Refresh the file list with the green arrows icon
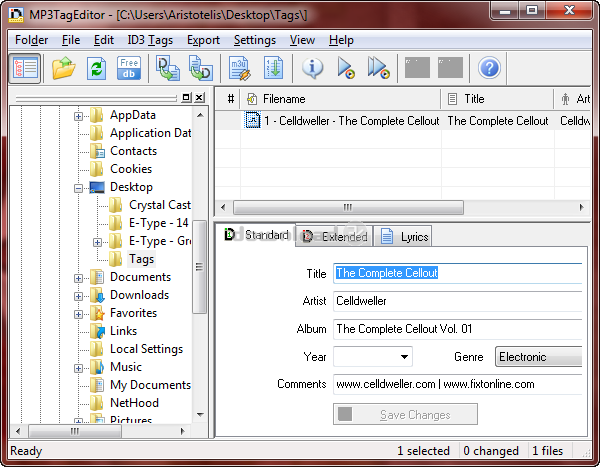The height and width of the screenshot is (467, 600). [x=96, y=69]
